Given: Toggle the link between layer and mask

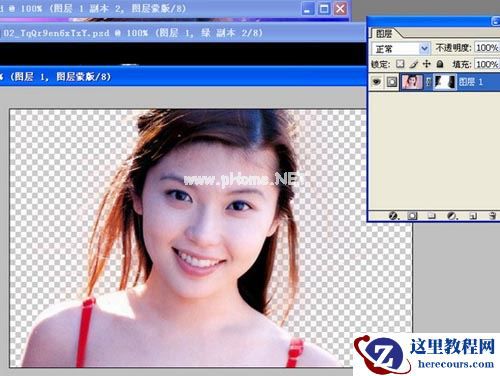Looking at the screenshot, I should [x=429, y=82].
